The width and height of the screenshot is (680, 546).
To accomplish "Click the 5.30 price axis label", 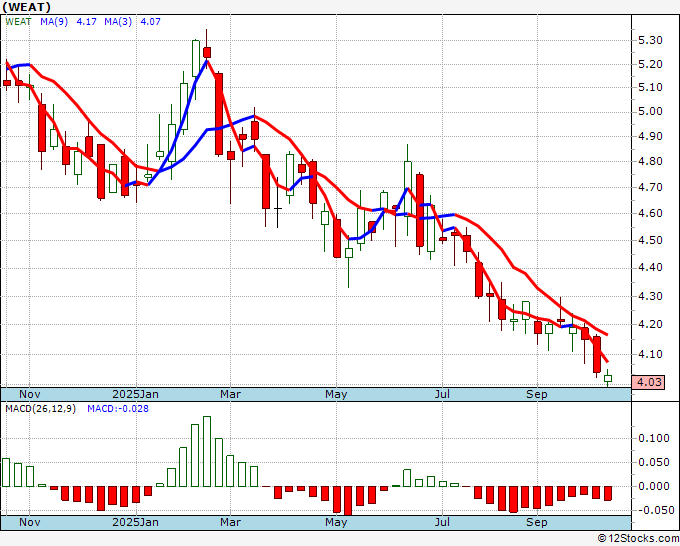I will click(x=651, y=40).
